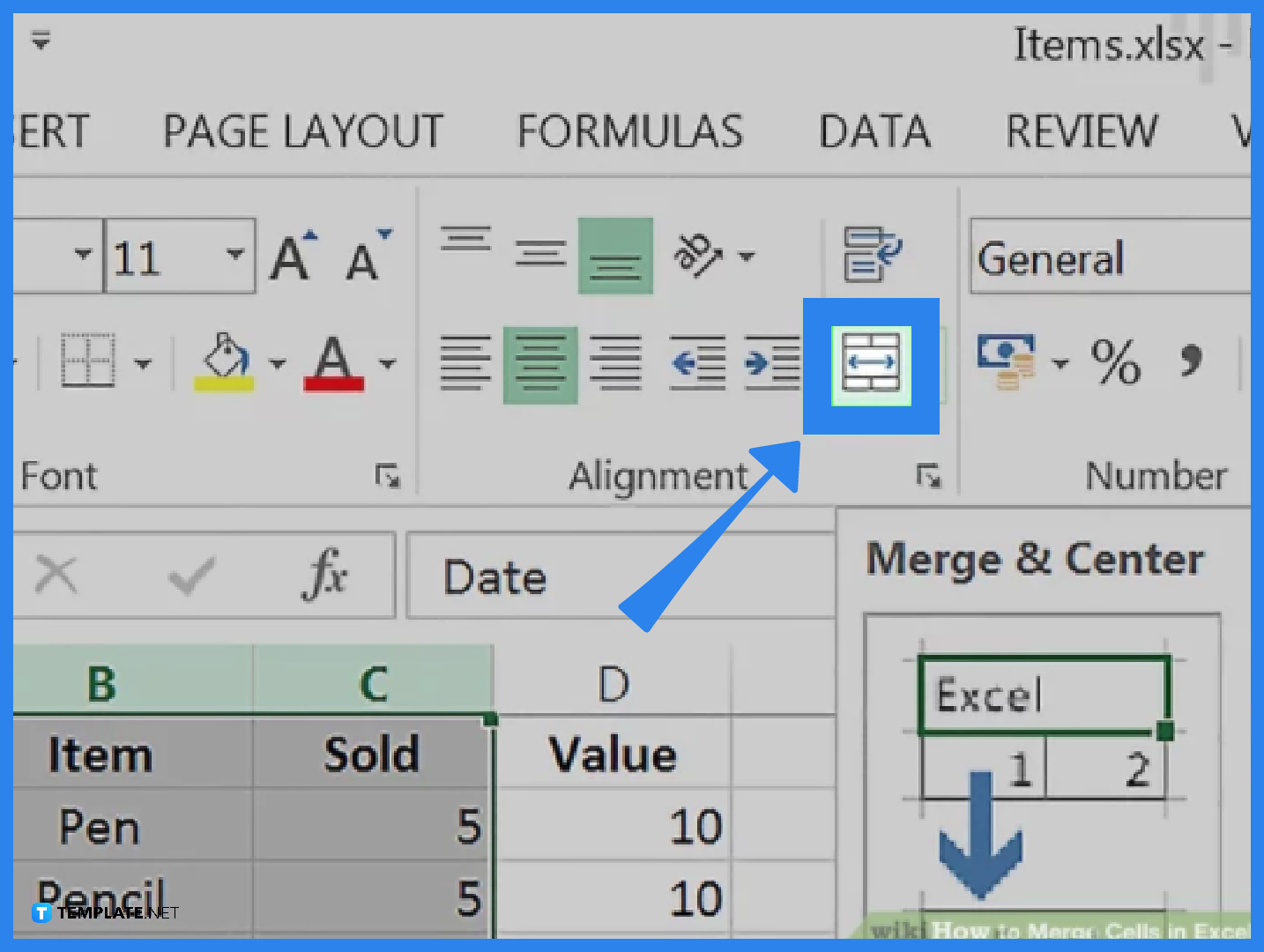
Task: Toggle Center text alignment
Action: click(x=539, y=364)
